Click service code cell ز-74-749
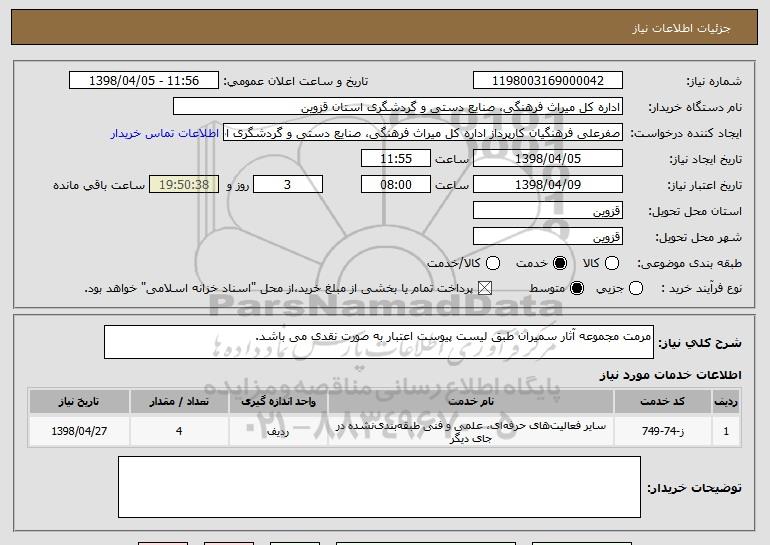Screen dimensions: 770x545 pyautogui.click(x=662, y=431)
